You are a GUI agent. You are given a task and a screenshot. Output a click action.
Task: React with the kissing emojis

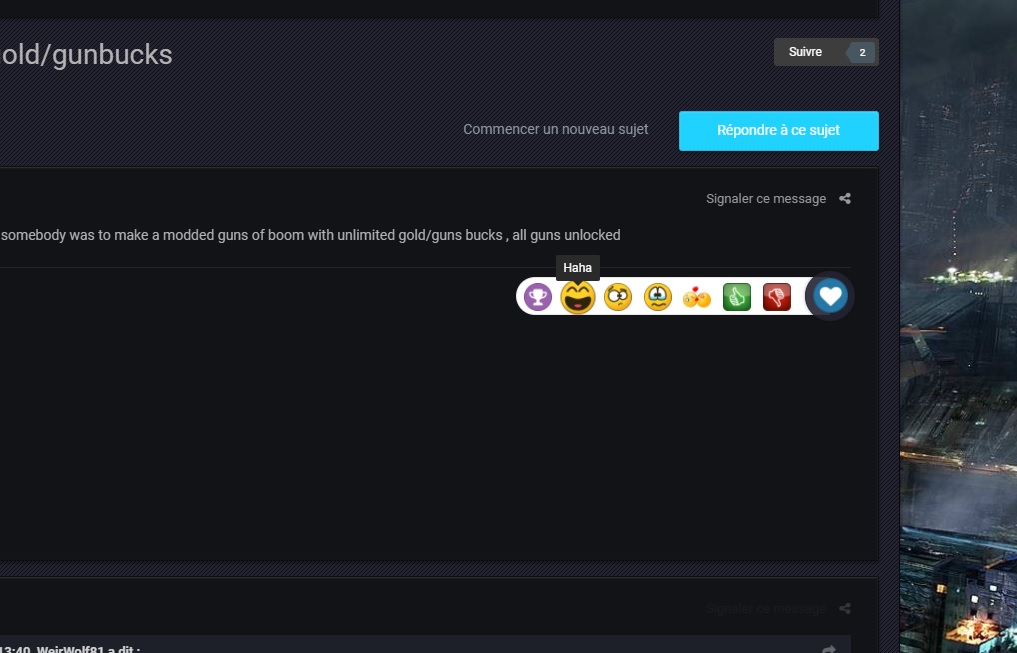(x=697, y=297)
